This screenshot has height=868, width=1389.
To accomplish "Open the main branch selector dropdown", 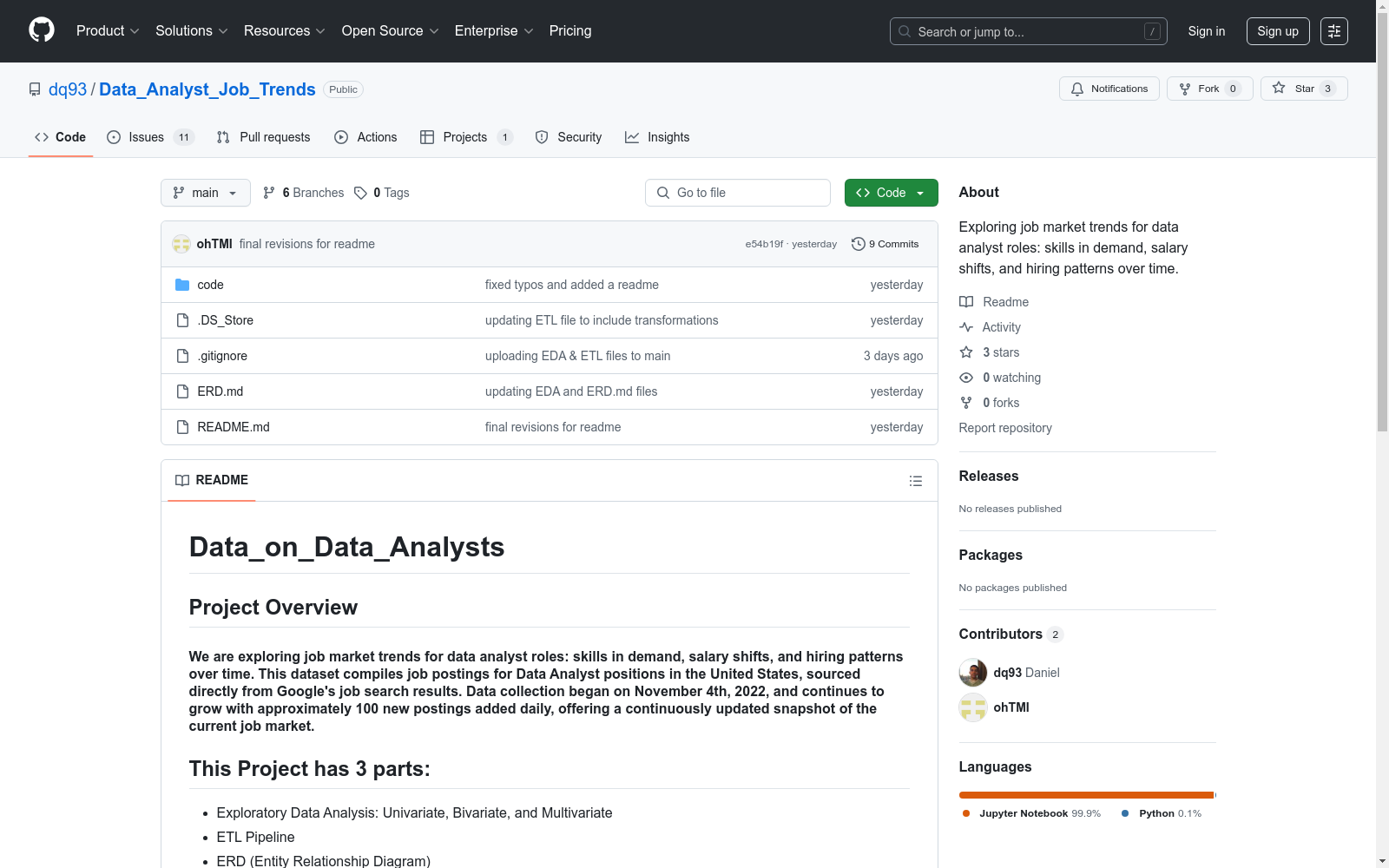I will pos(206,193).
